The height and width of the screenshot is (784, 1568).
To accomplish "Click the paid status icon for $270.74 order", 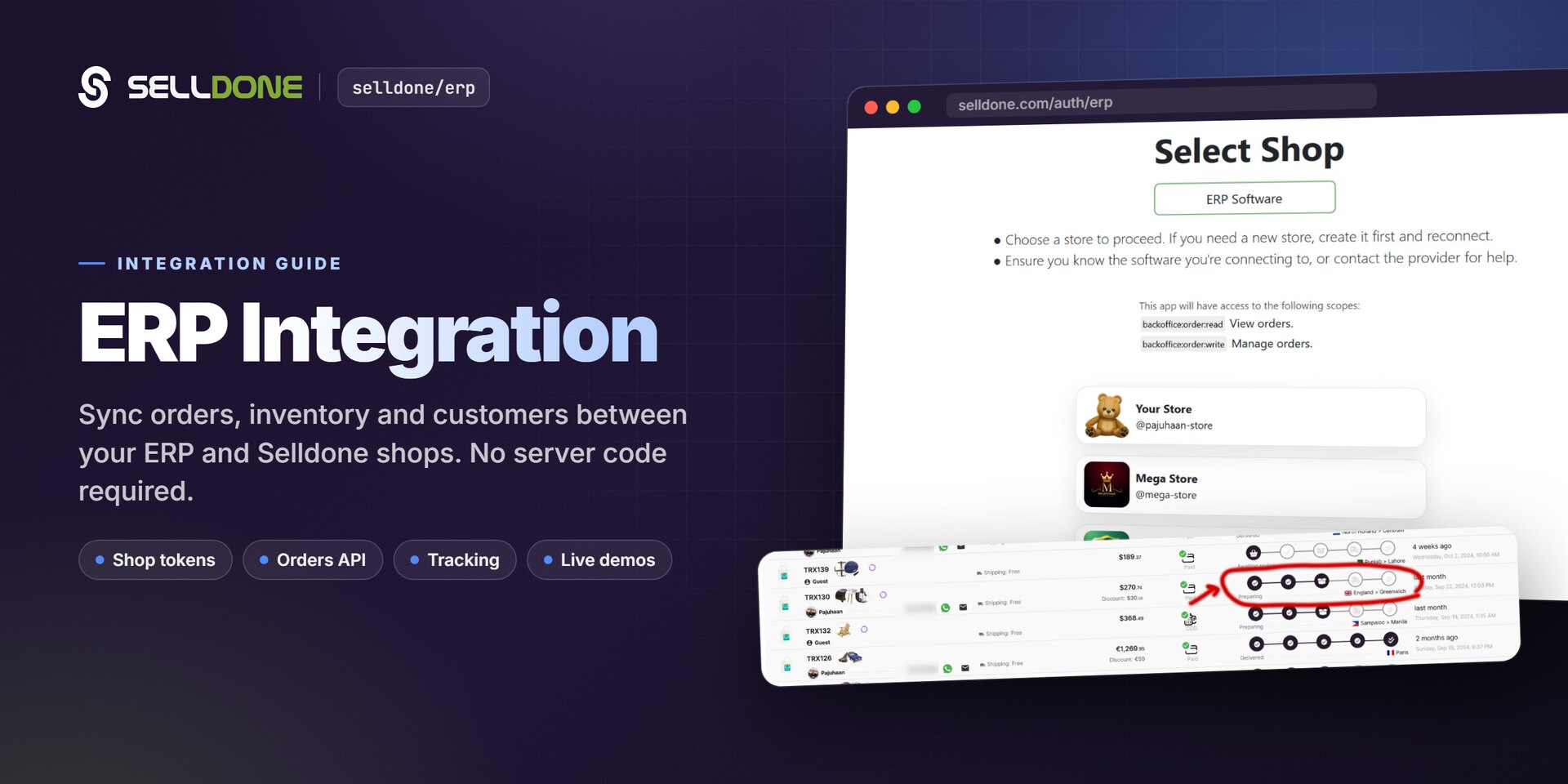I will coord(1187,586).
